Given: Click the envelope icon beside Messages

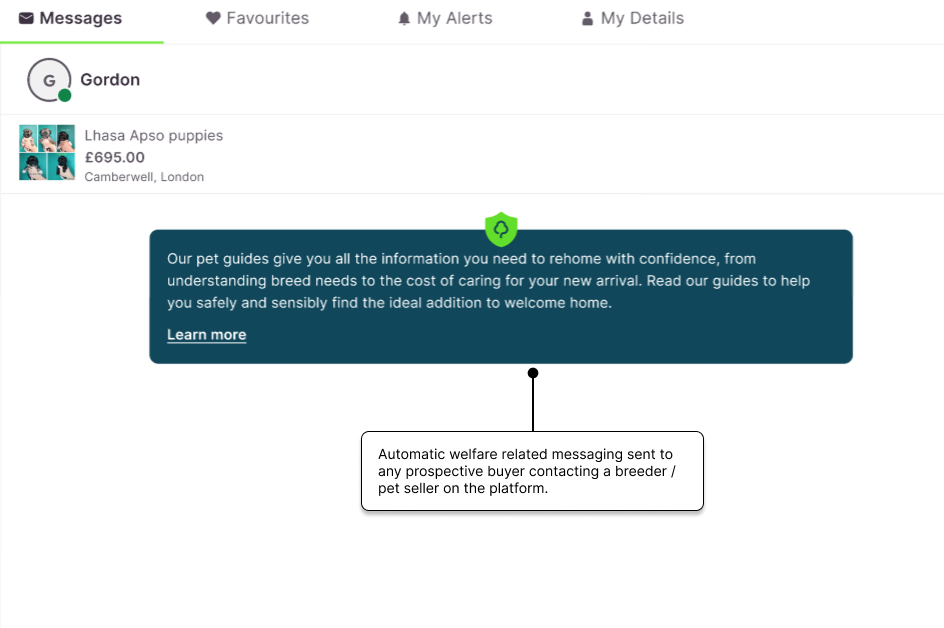Looking at the screenshot, I should 26,18.
